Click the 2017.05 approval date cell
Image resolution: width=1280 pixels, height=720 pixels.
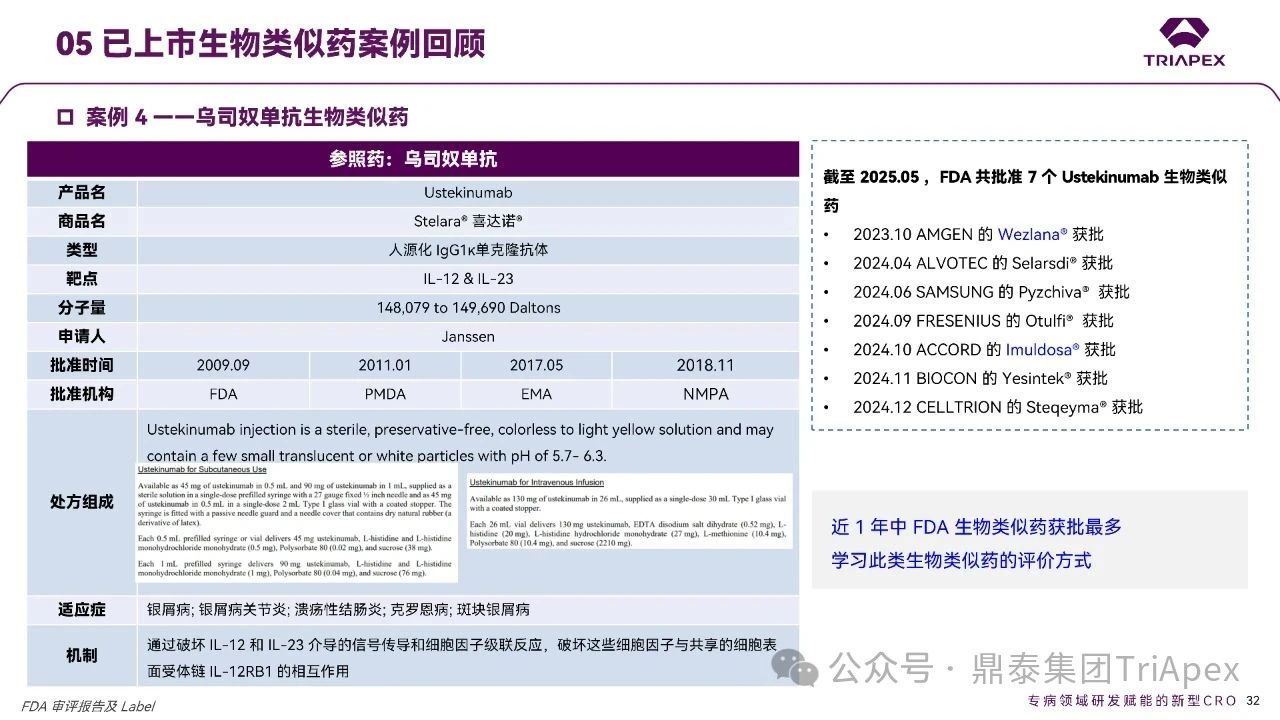point(536,365)
